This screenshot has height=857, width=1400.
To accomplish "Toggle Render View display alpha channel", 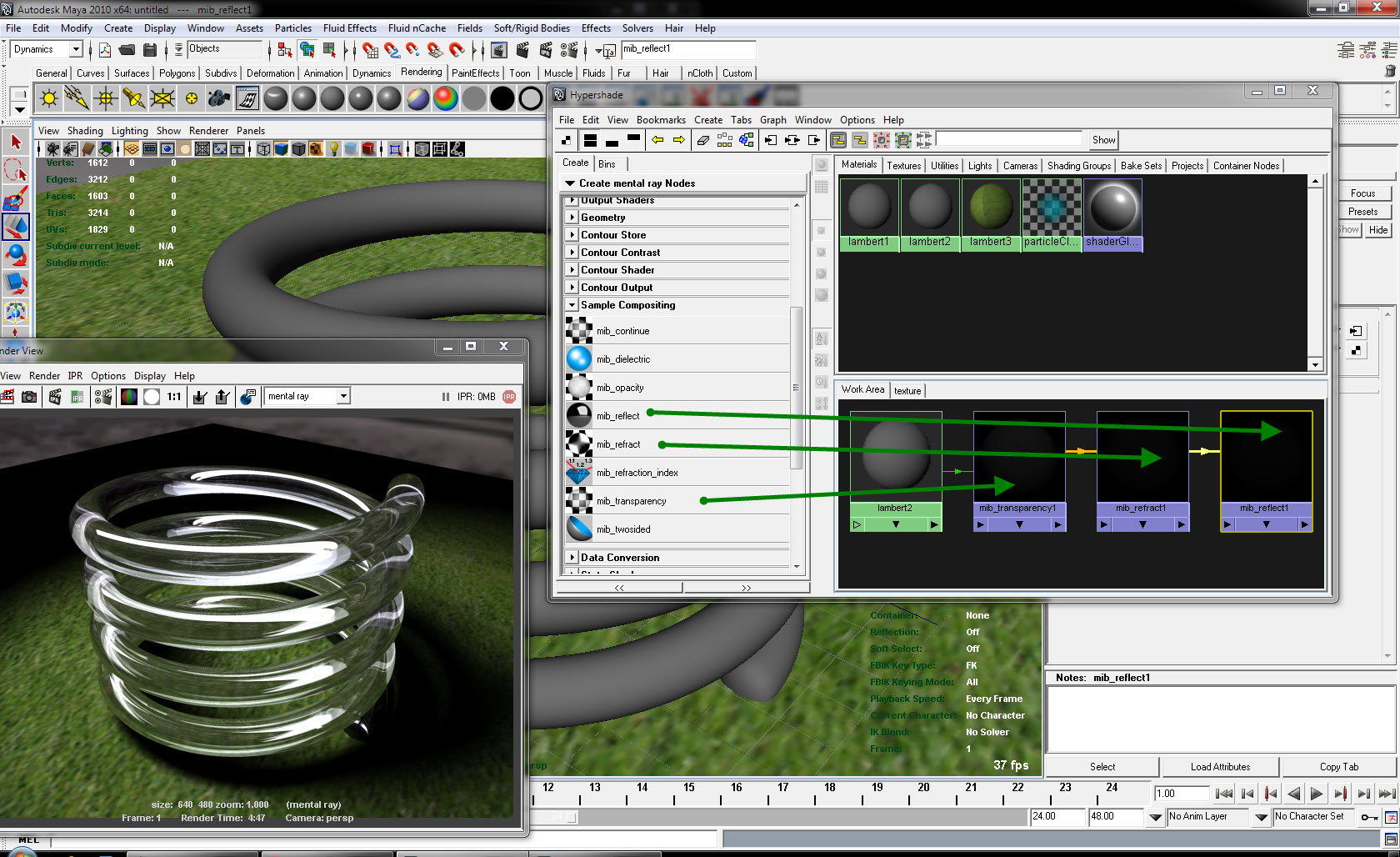I will click(151, 397).
